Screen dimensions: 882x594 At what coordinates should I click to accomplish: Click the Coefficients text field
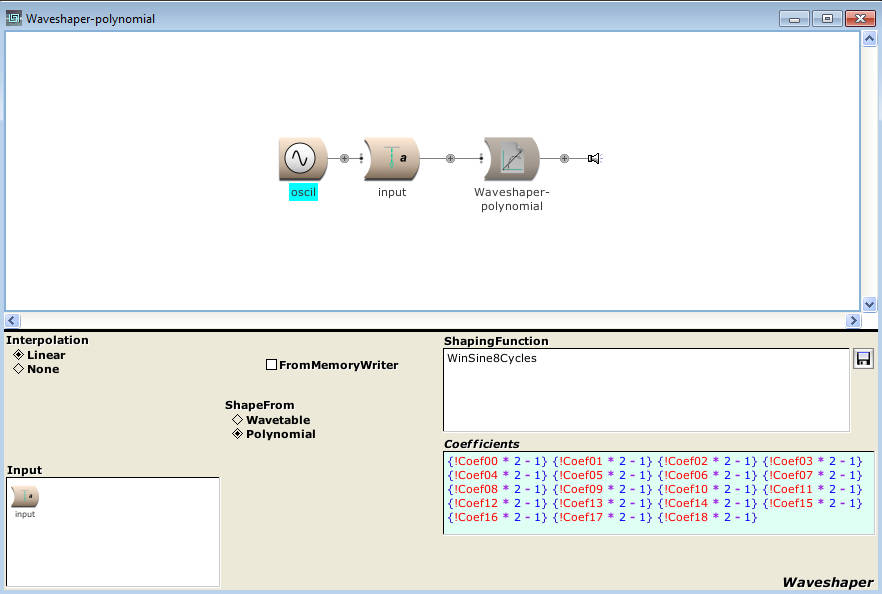click(659, 493)
